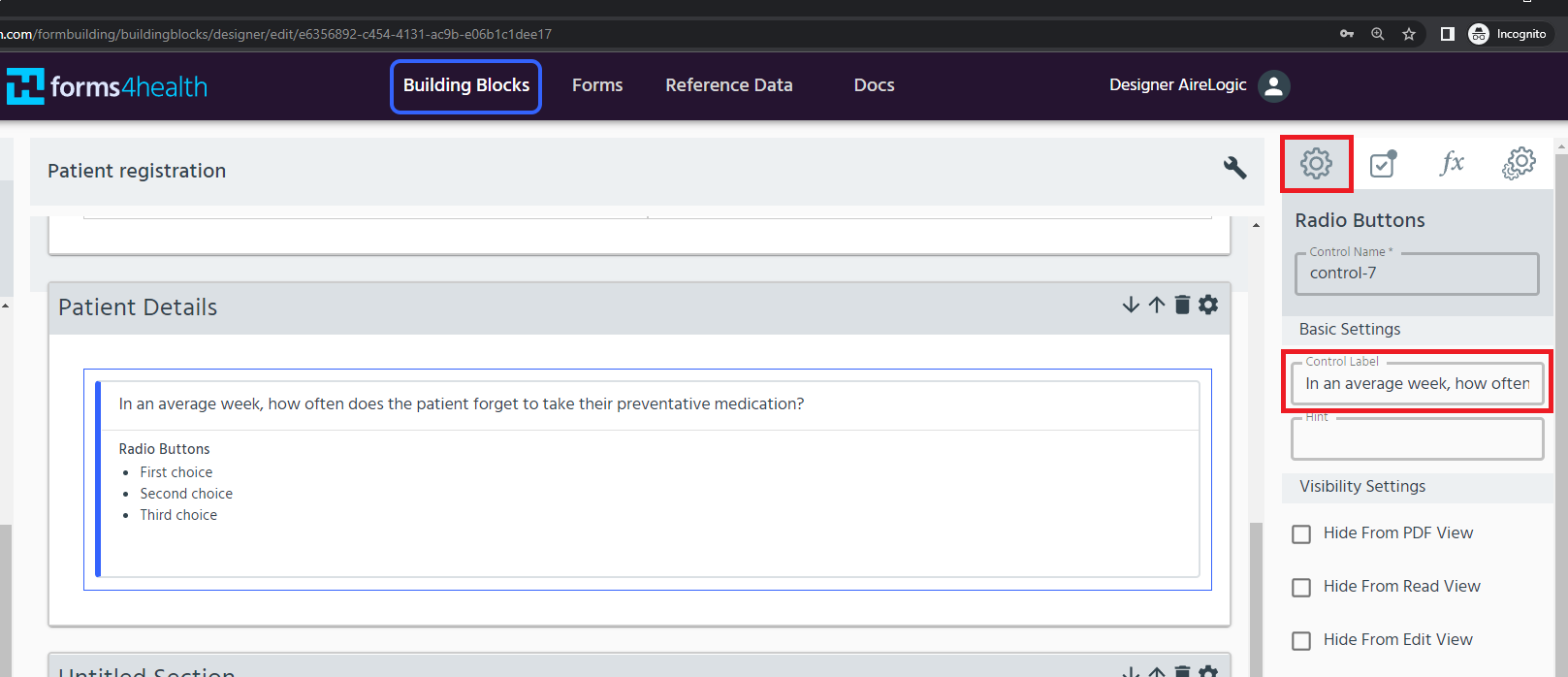
Task: Click 'Third choice' list item
Action: point(178,515)
